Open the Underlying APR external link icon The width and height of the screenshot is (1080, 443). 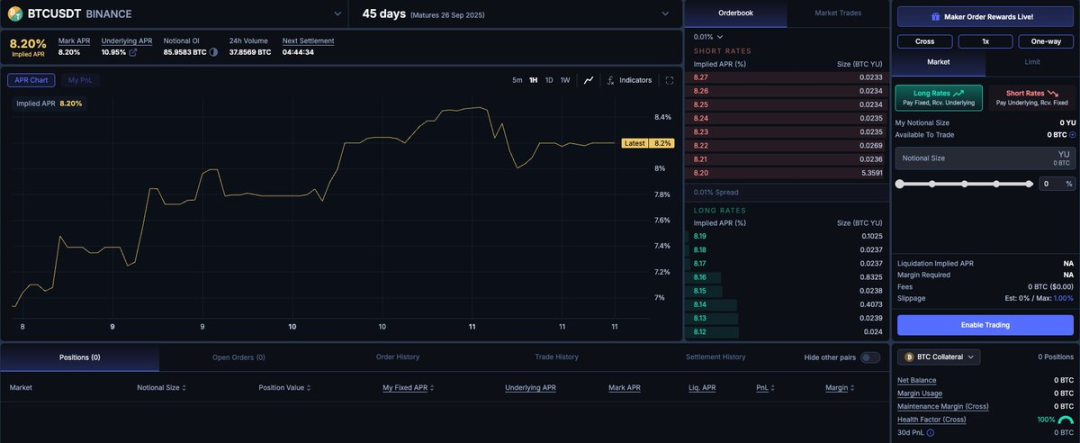pos(133,52)
